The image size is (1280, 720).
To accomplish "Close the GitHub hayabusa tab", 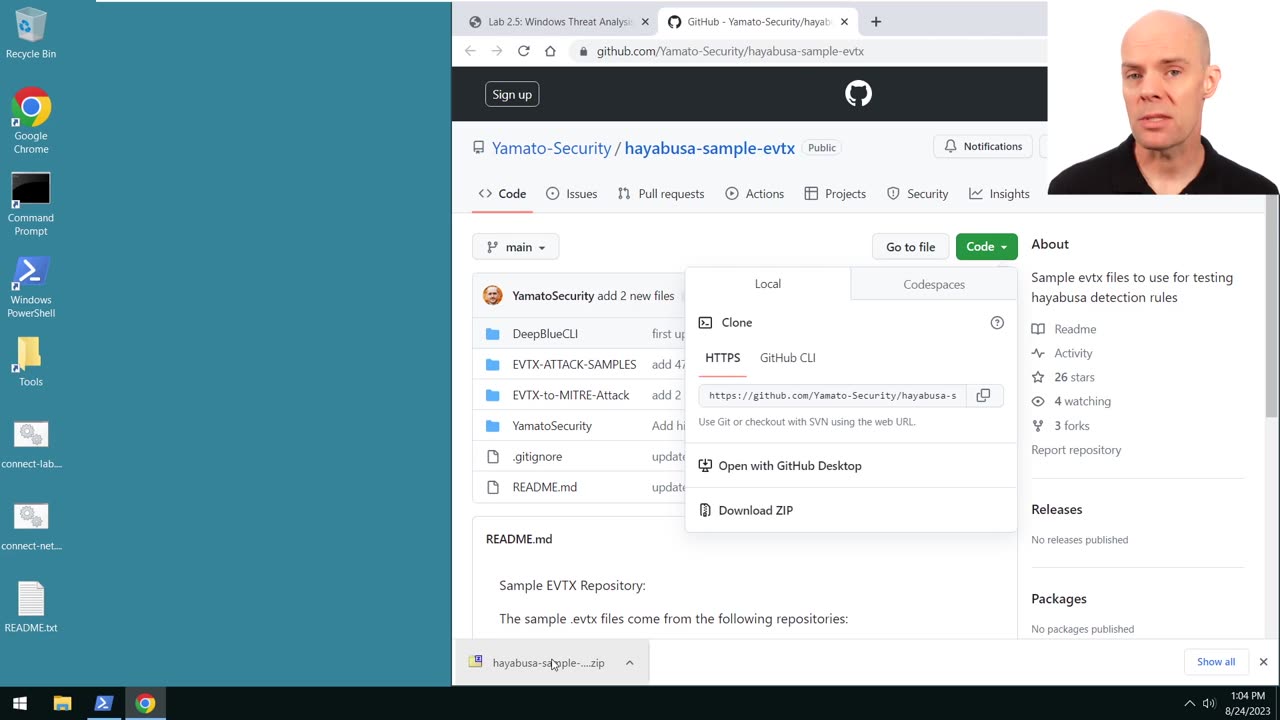I will point(844,21).
